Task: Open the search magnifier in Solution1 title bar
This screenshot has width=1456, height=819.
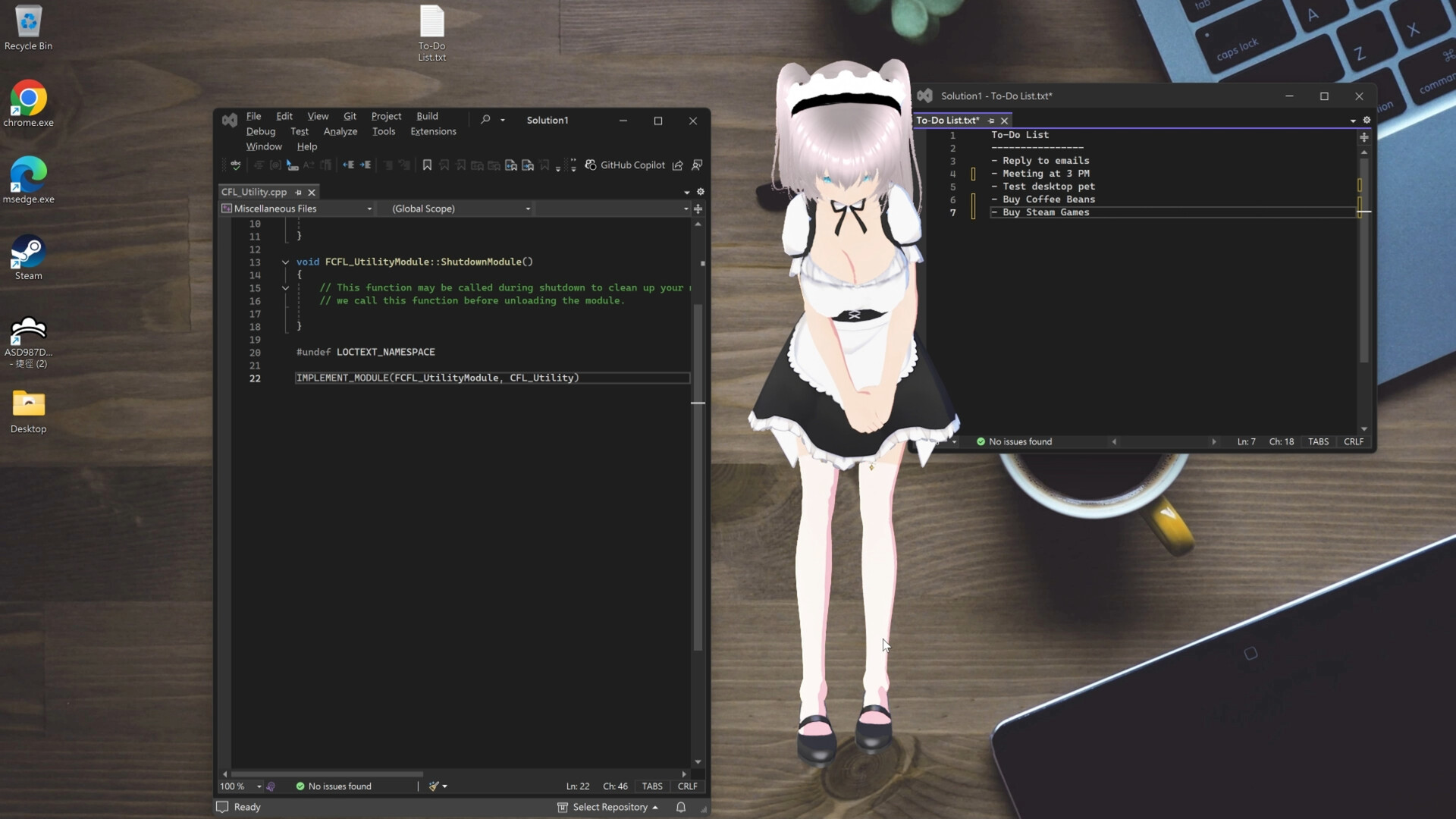Action: 485,120
